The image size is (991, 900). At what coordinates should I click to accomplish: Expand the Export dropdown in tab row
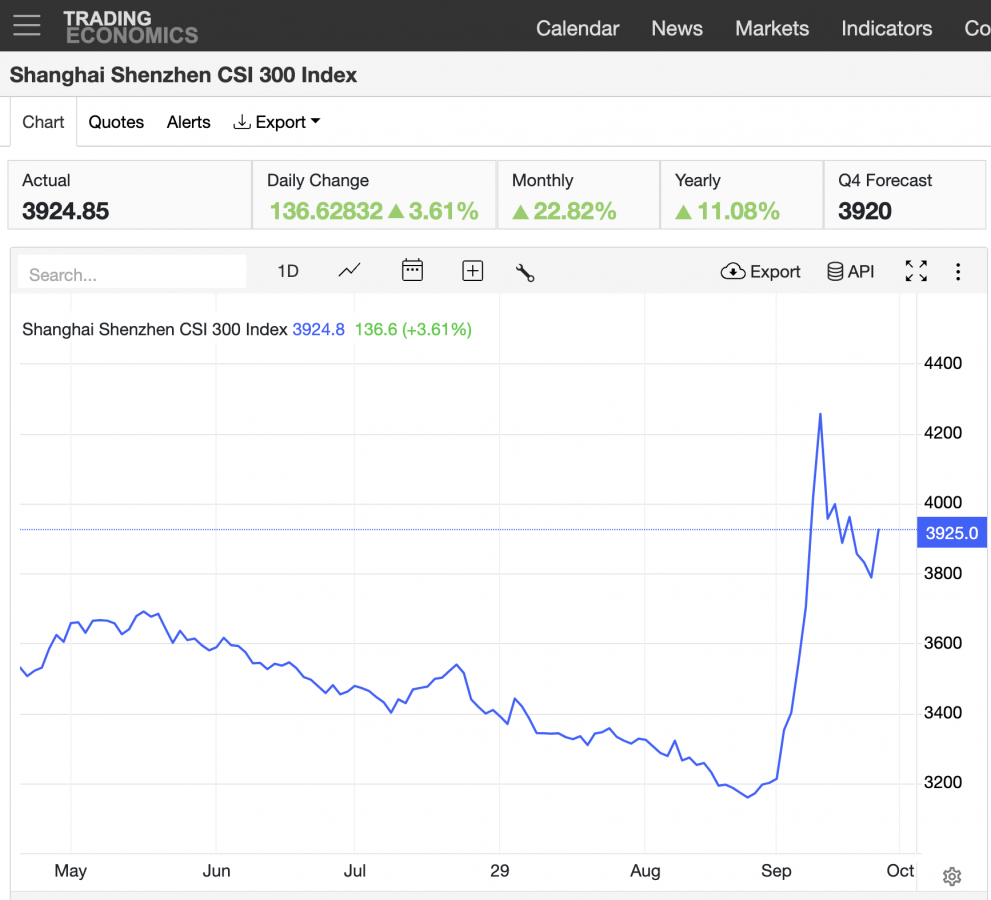click(x=277, y=122)
